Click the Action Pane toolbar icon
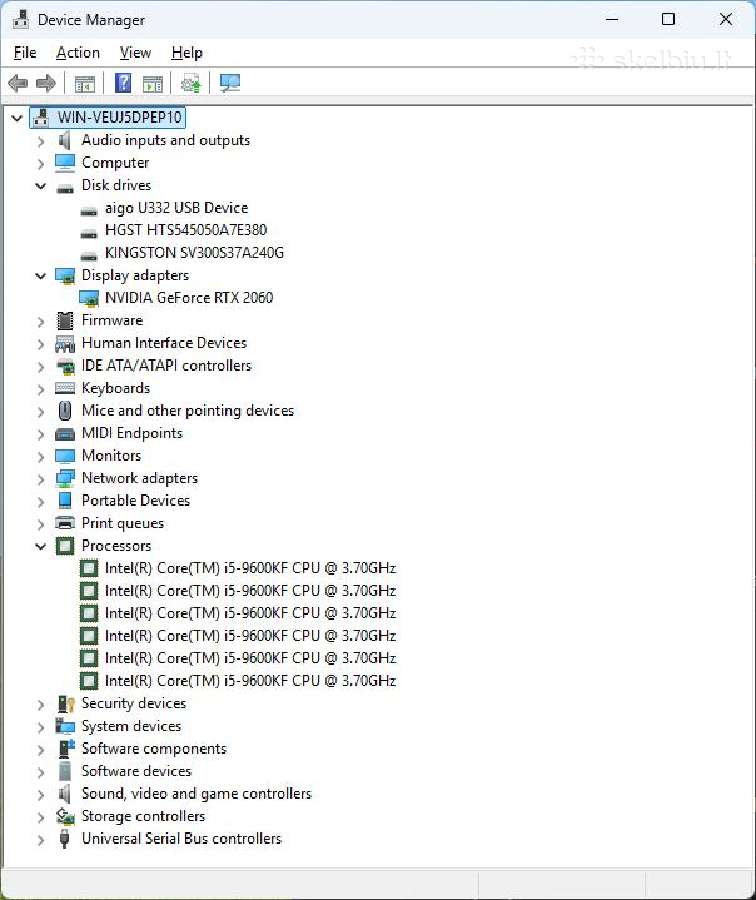This screenshot has height=900, width=756. click(153, 84)
